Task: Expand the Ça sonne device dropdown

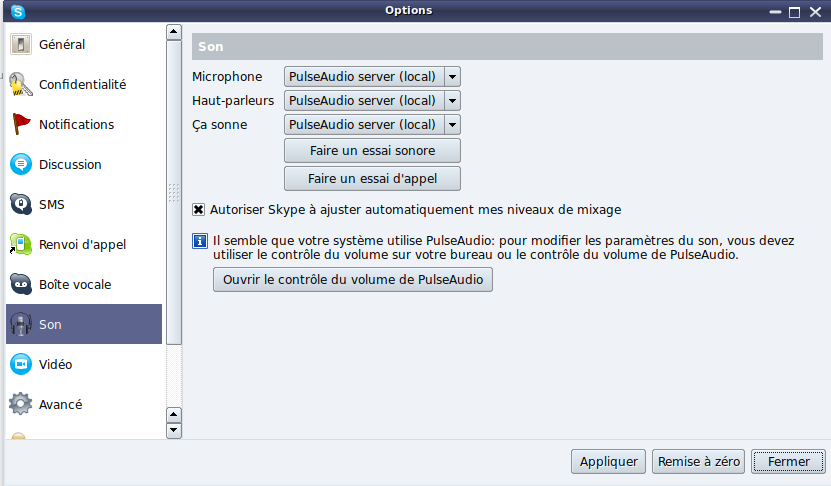Action: [x=372, y=125]
